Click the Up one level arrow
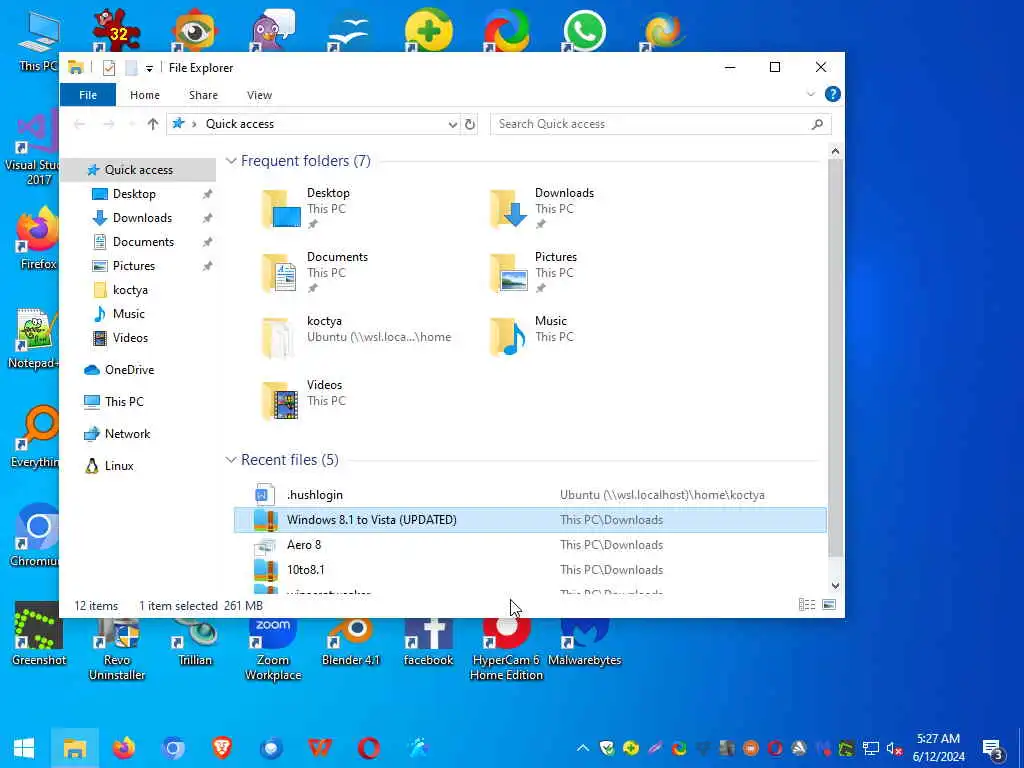1024x768 pixels. (153, 124)
